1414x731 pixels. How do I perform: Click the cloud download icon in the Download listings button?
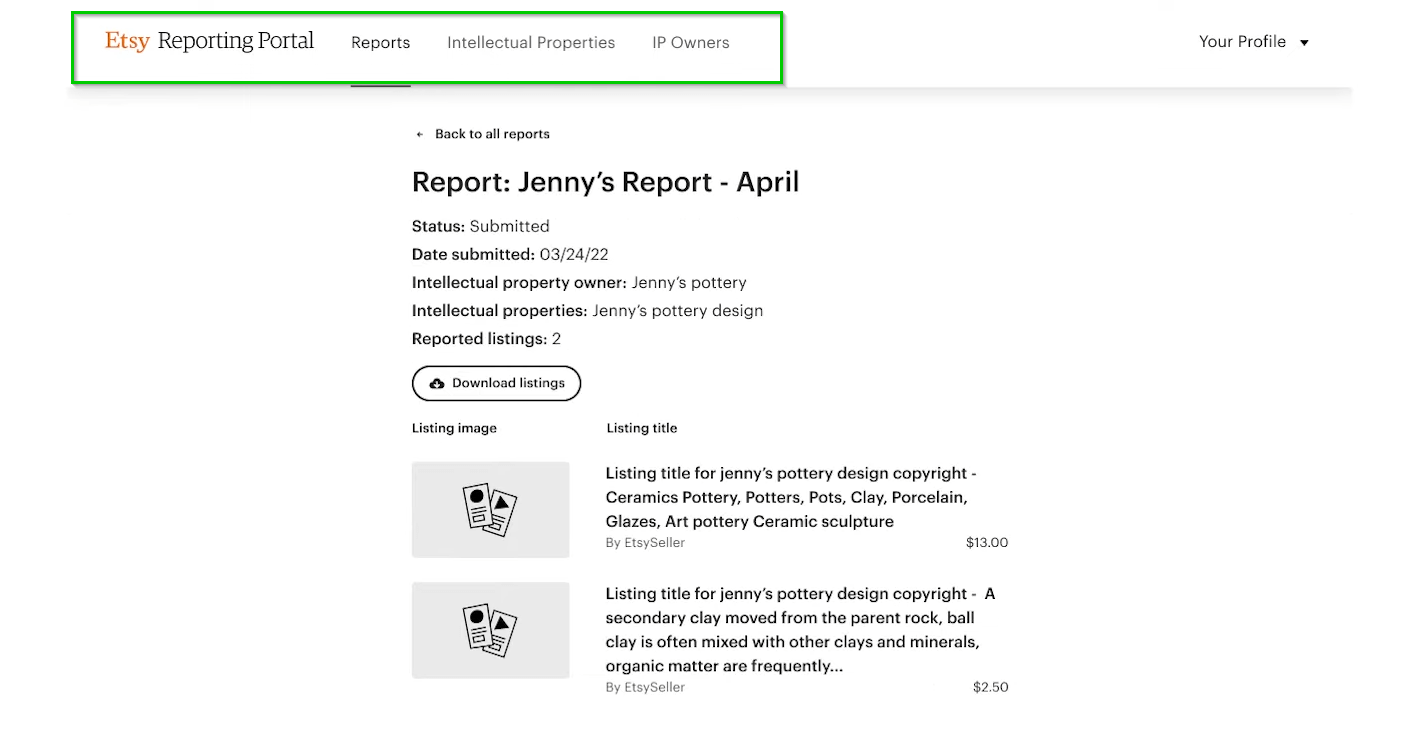pyautogui.click(x=437, y=383)
